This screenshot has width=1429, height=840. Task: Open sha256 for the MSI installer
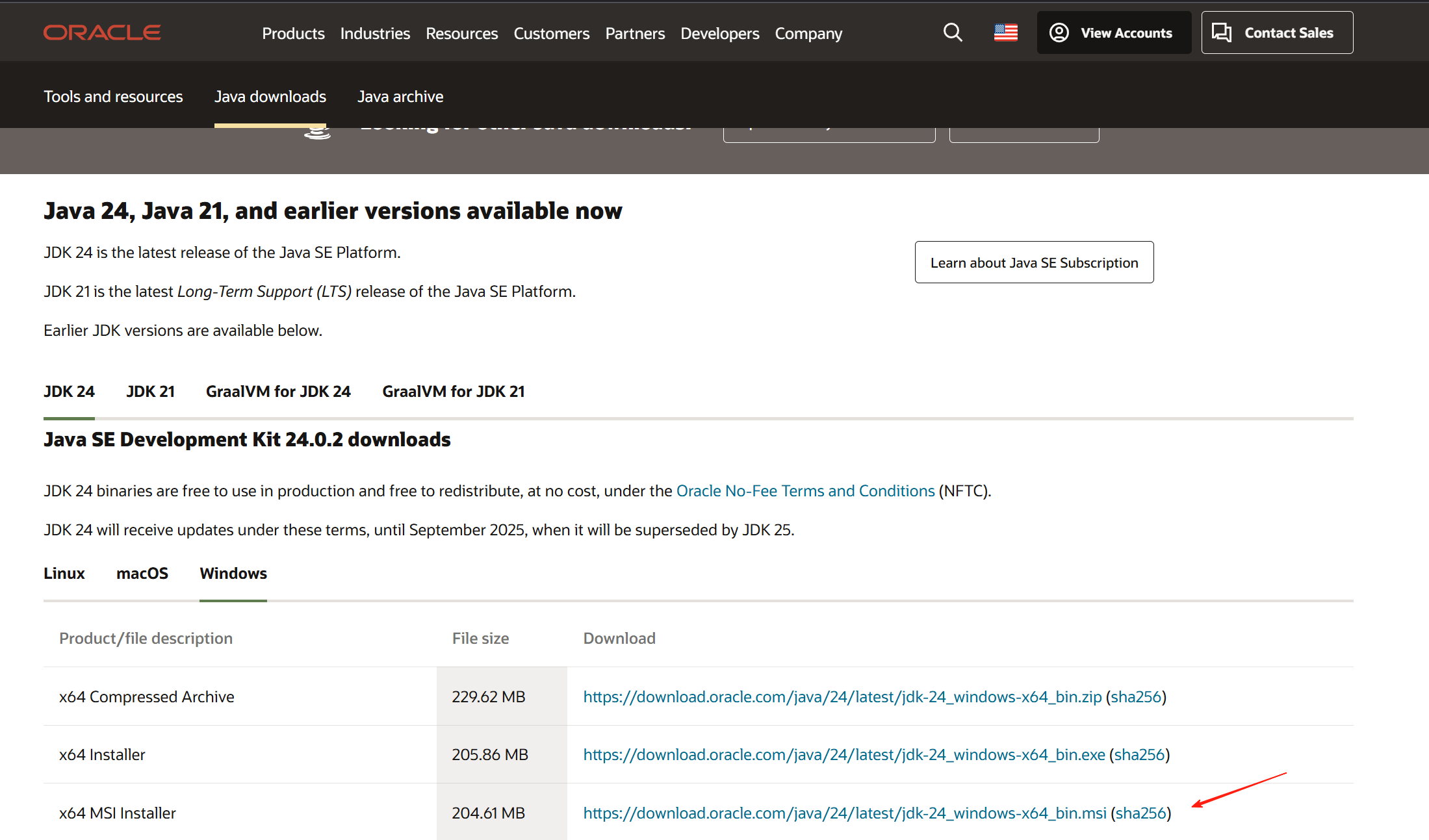click(x=1140, y=813)
